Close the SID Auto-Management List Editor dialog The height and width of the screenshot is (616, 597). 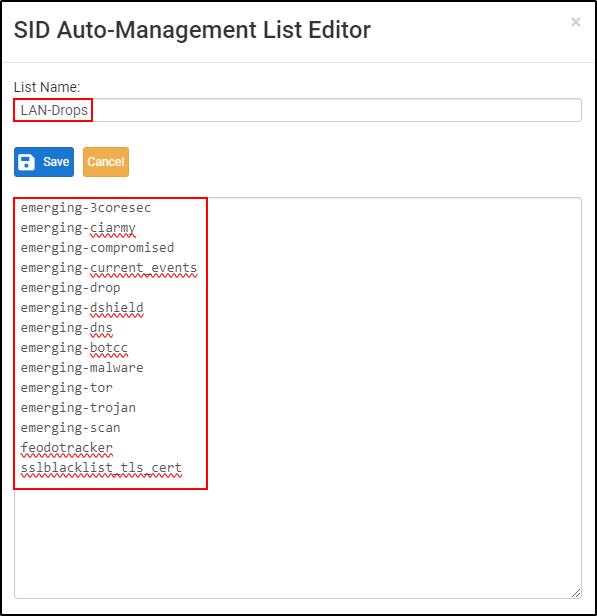575,22
